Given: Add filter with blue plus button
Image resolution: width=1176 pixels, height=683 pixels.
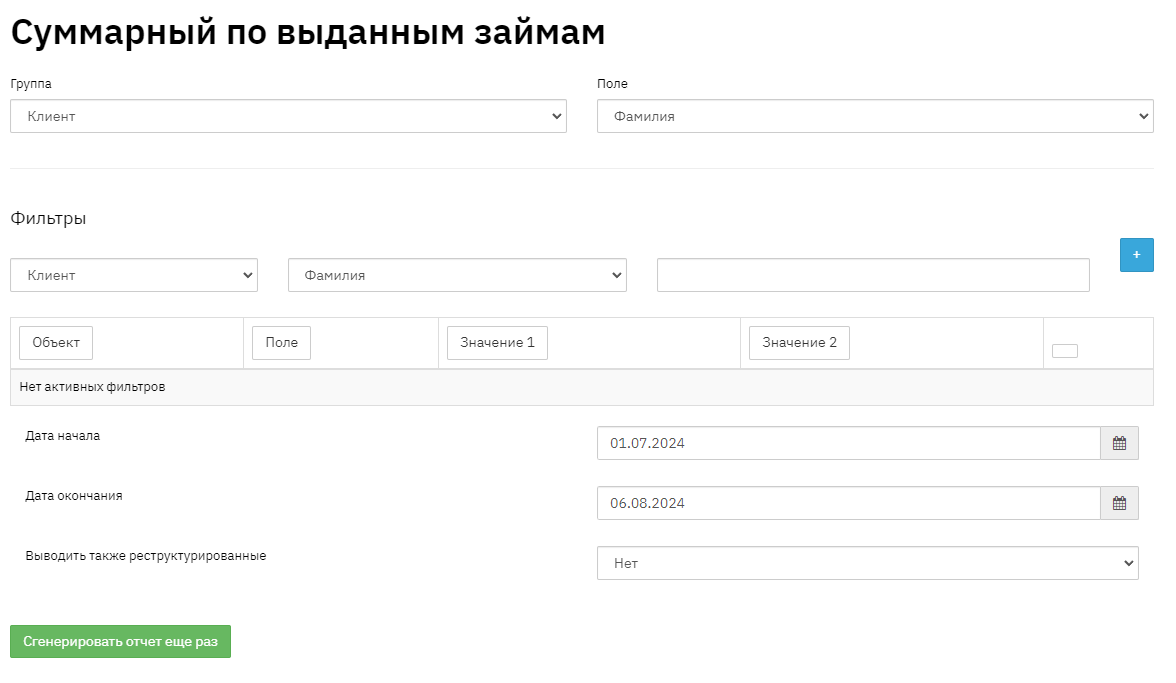Looking at the screenshot, I should [1136, 255].
